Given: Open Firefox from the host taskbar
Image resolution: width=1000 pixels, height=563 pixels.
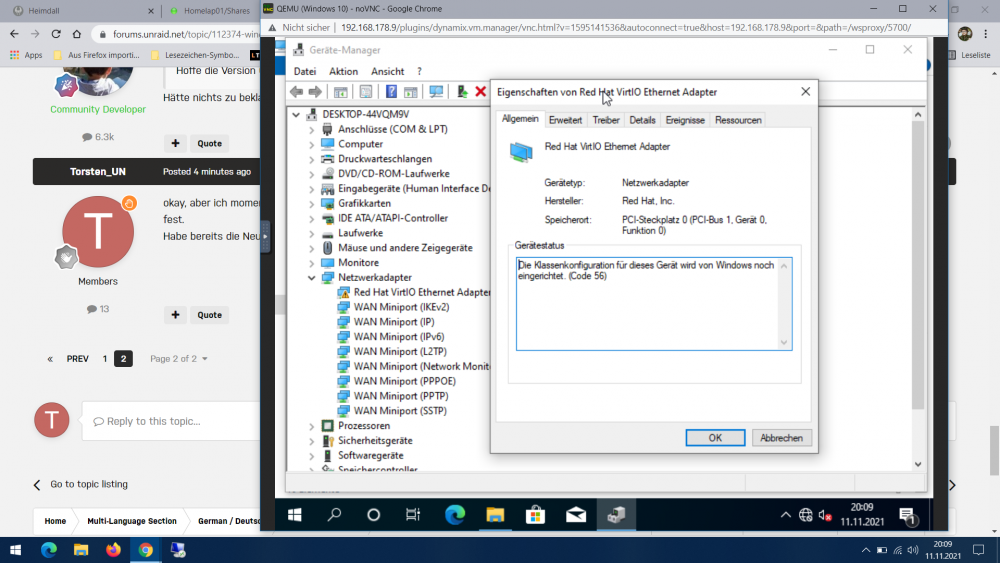Looking at the screenshot, I should tap(114, 550).
